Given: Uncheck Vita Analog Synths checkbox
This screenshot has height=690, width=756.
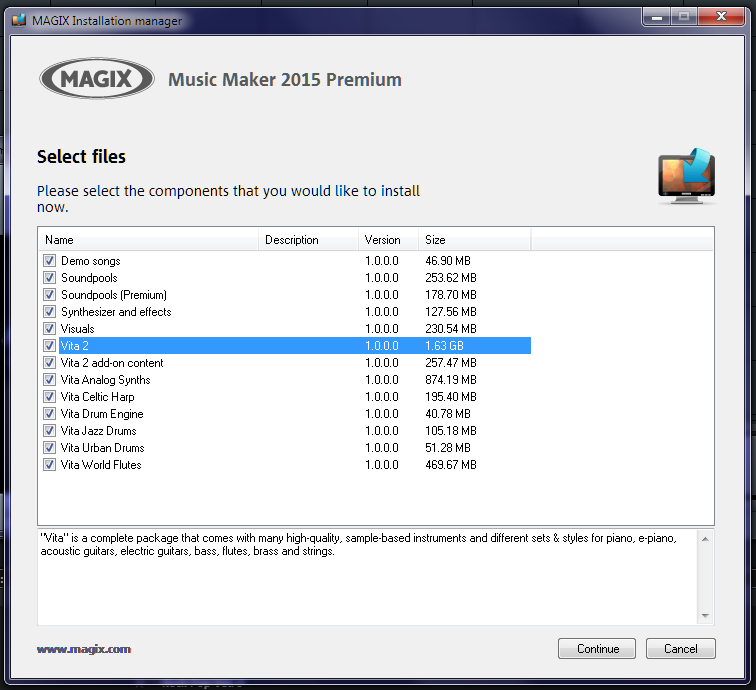Looking at the screenshot, I should [49, 379].
